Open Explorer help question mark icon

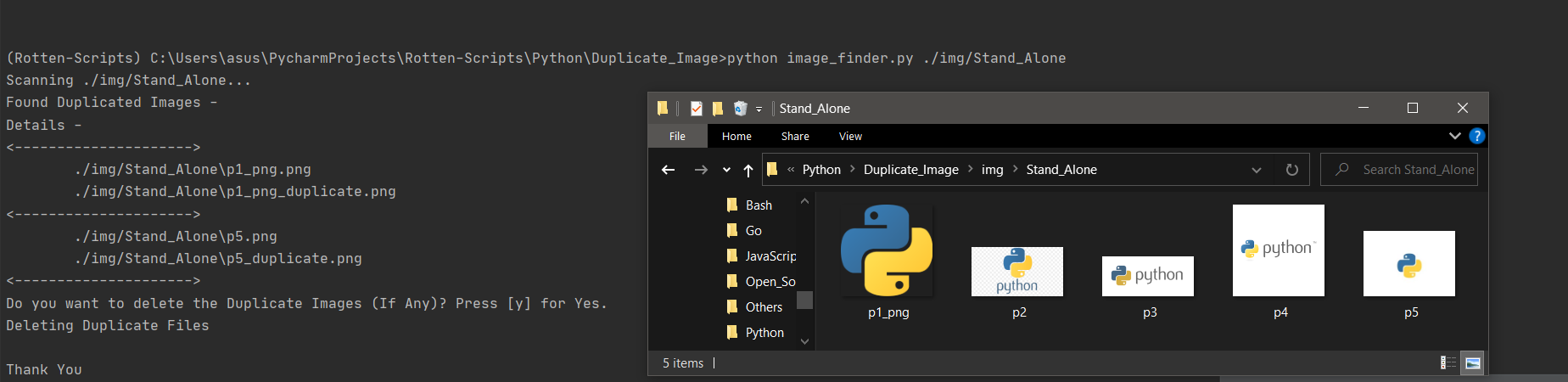(1476, 136)
